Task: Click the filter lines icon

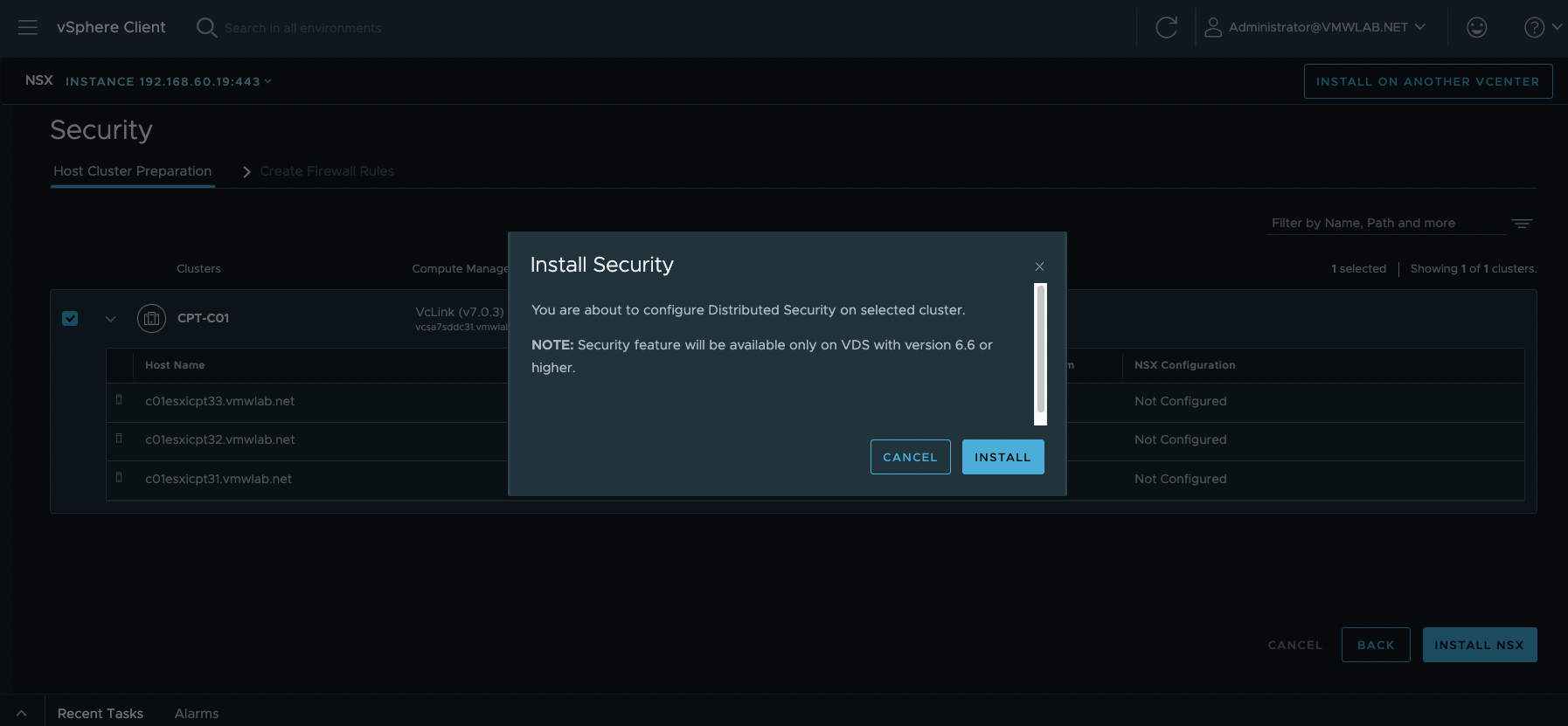Action: pyautogui.click(x=1522, y=224)
